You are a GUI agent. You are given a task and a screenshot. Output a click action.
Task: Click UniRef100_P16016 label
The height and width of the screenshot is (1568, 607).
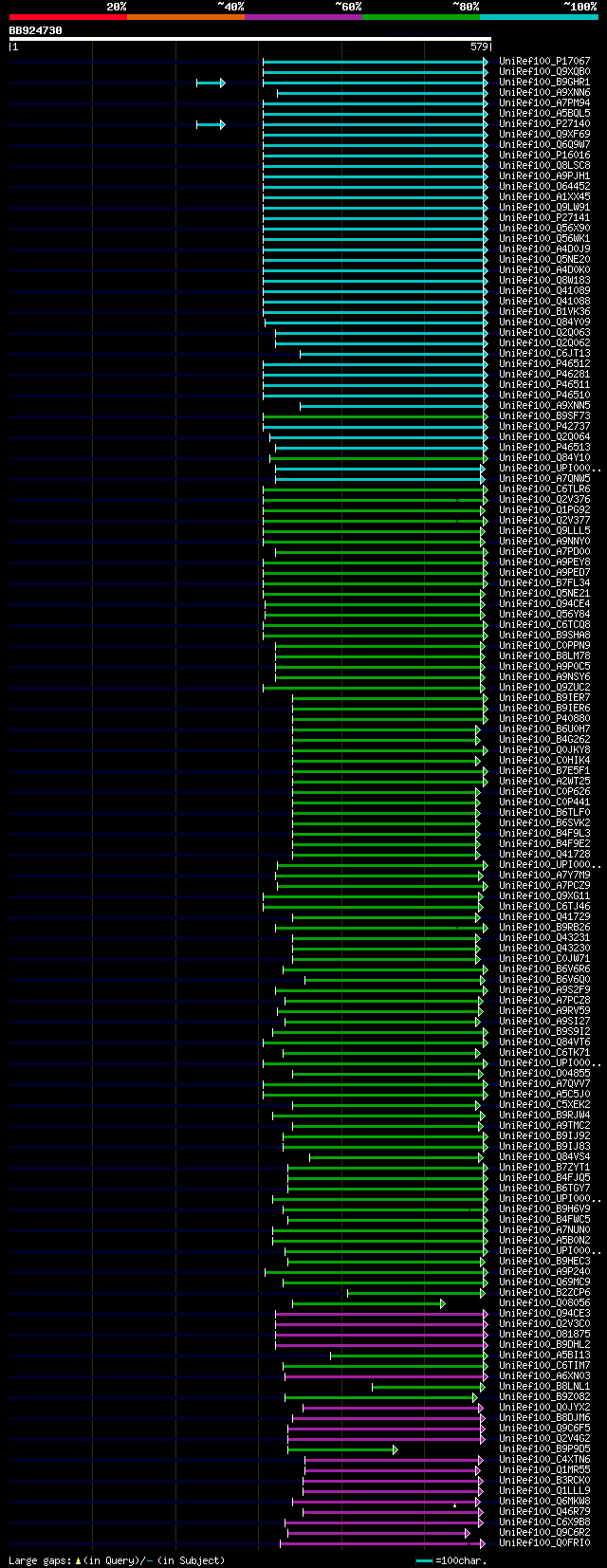pyautogui.click(x=544, y=156)
